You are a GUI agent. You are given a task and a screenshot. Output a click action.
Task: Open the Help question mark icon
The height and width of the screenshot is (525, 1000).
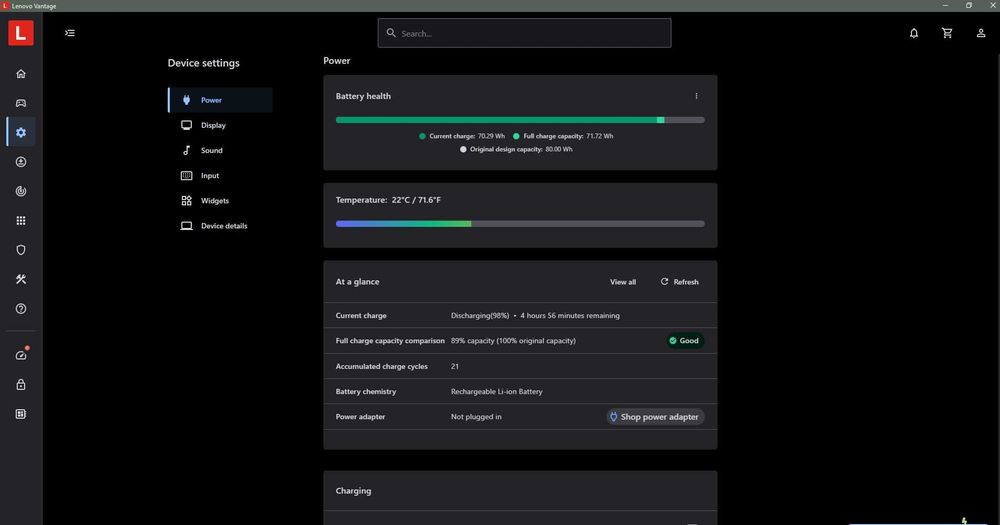point(21,309)
